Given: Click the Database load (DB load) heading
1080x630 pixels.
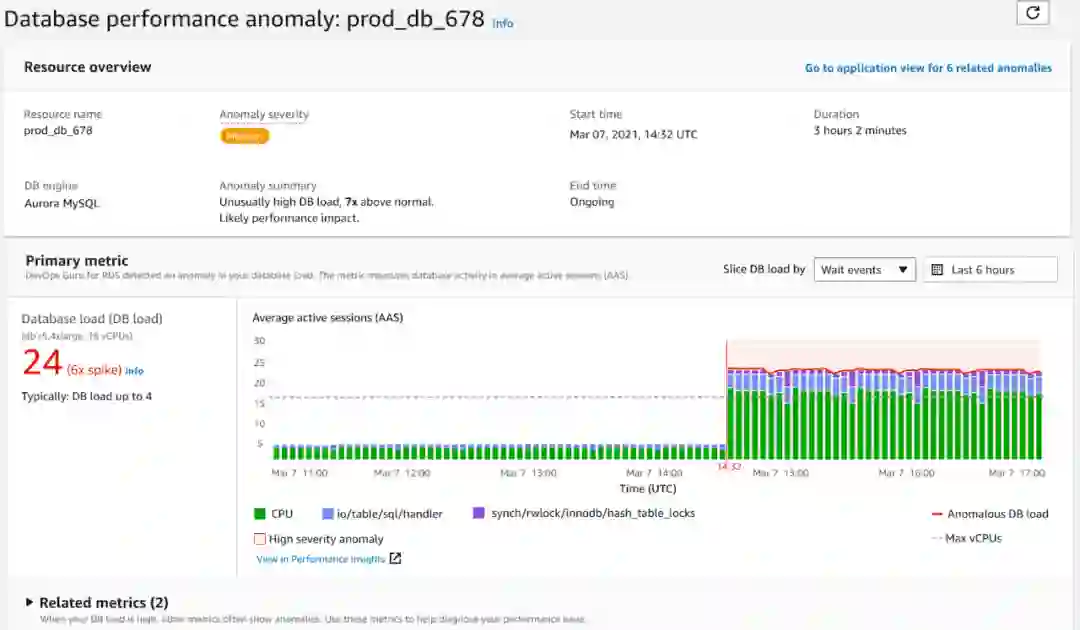Looking at the screenshot, I should pyautogui.click(x=92, y=319).
